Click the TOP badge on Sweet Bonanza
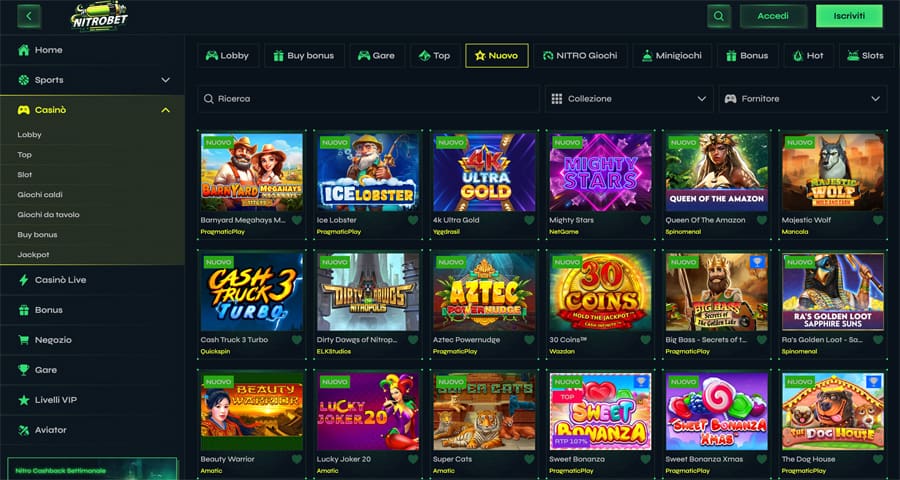 click(567, 396)
